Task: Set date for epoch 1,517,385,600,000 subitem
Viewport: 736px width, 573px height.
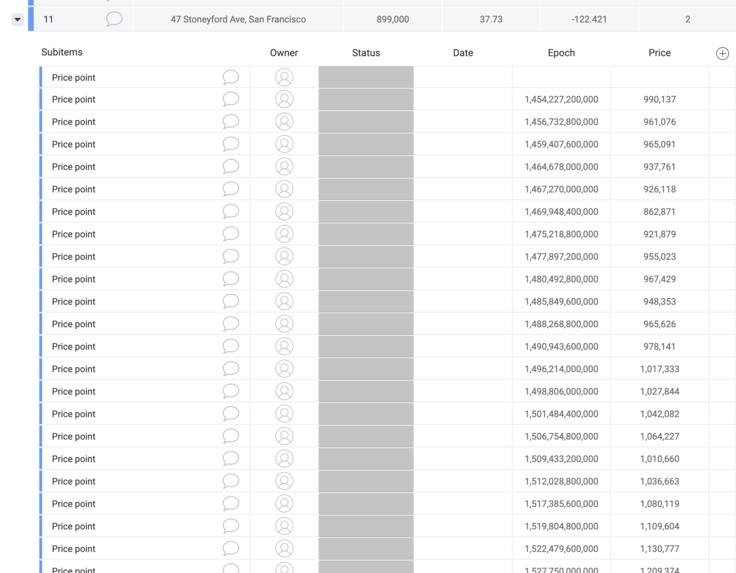Action: click(463, 504)
